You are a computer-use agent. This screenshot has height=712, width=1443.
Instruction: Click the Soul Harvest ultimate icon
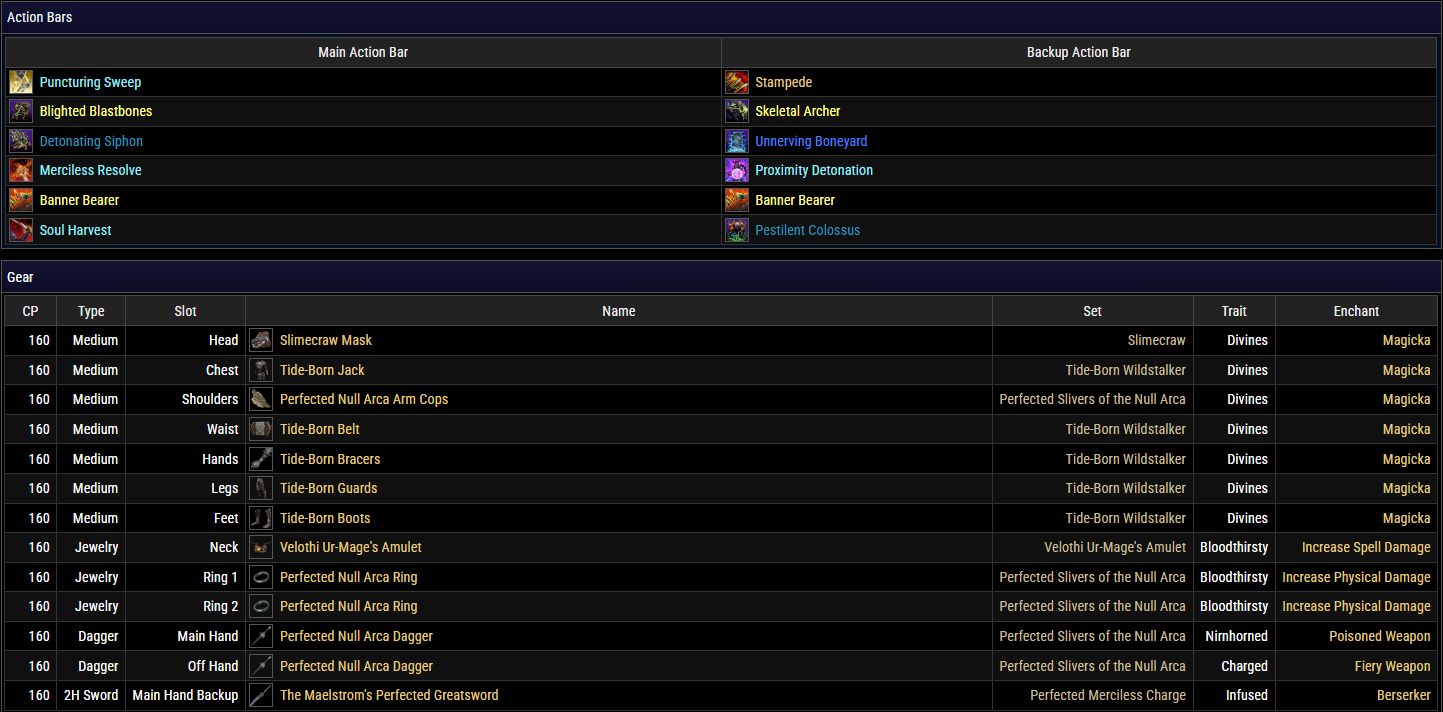point(21,230)
